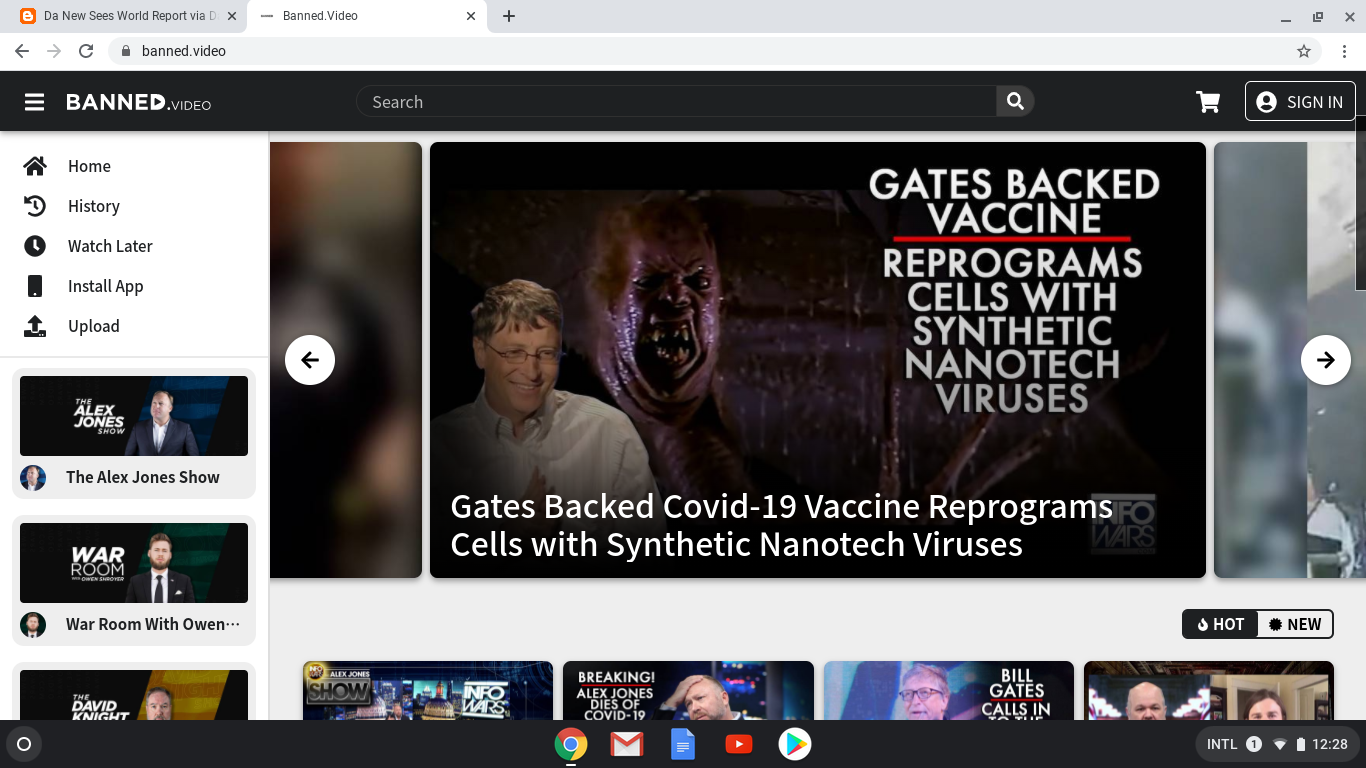Open the Bill Gates Calls In video
The image size is (1366, 768).
[949, 691]
